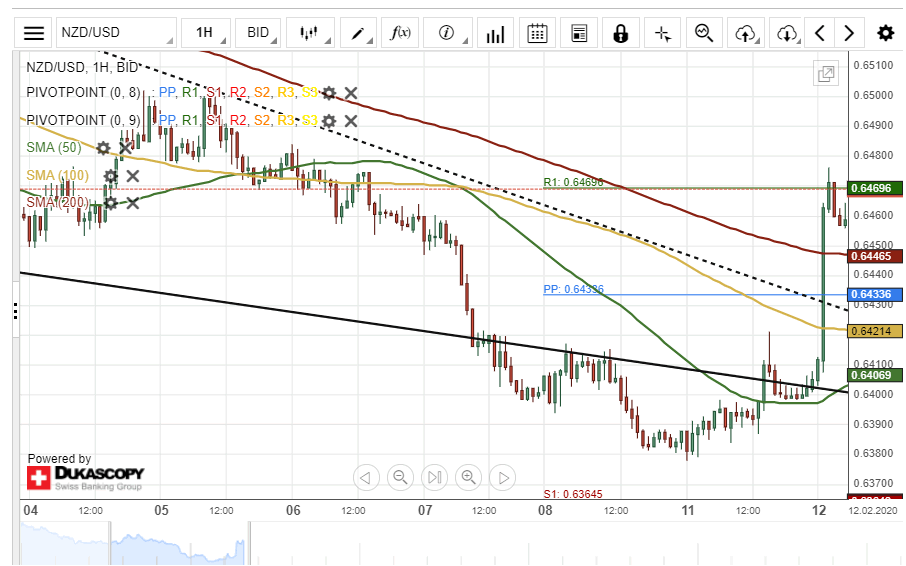Zoom out using round minus magnifier
The height and width of the screenshot is (566, 906).
(x=400, y=478)
